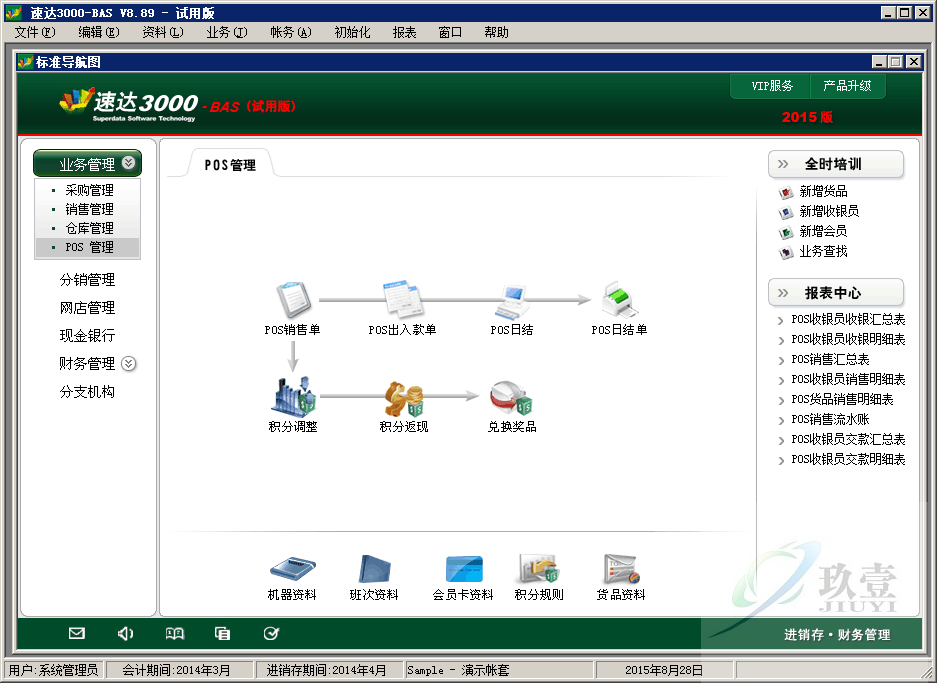This screenshot has width=937, height=683.
Task: Click the icon beside 业务查找
Action: point(786,252)
